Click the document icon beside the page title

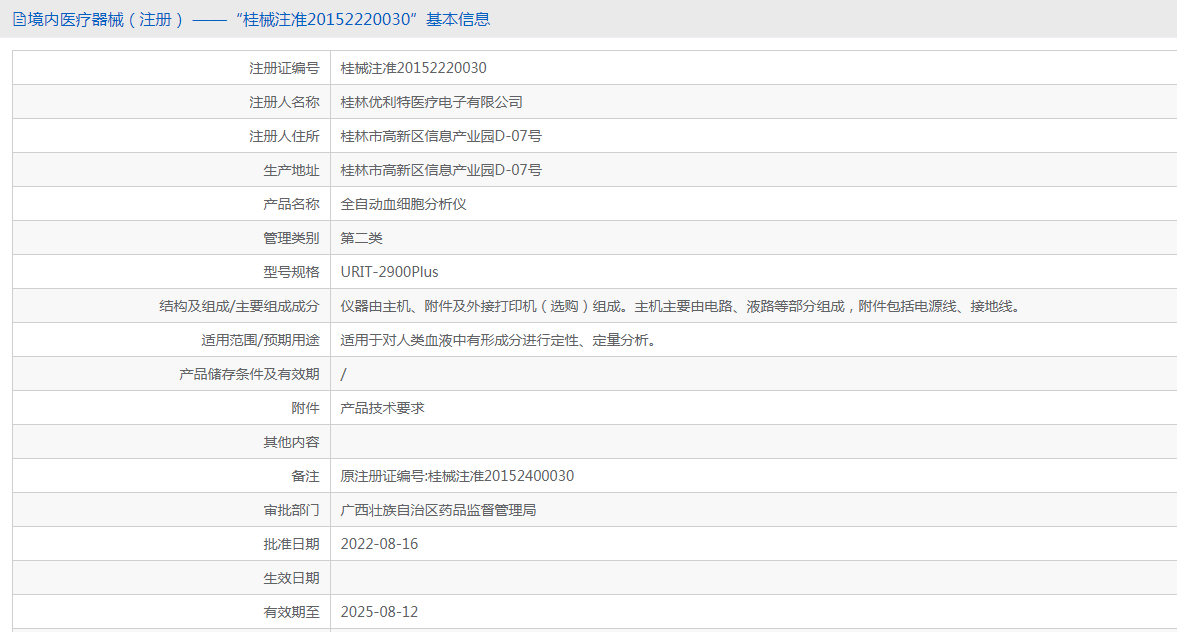pyautogui.click(x=19, y=20)
